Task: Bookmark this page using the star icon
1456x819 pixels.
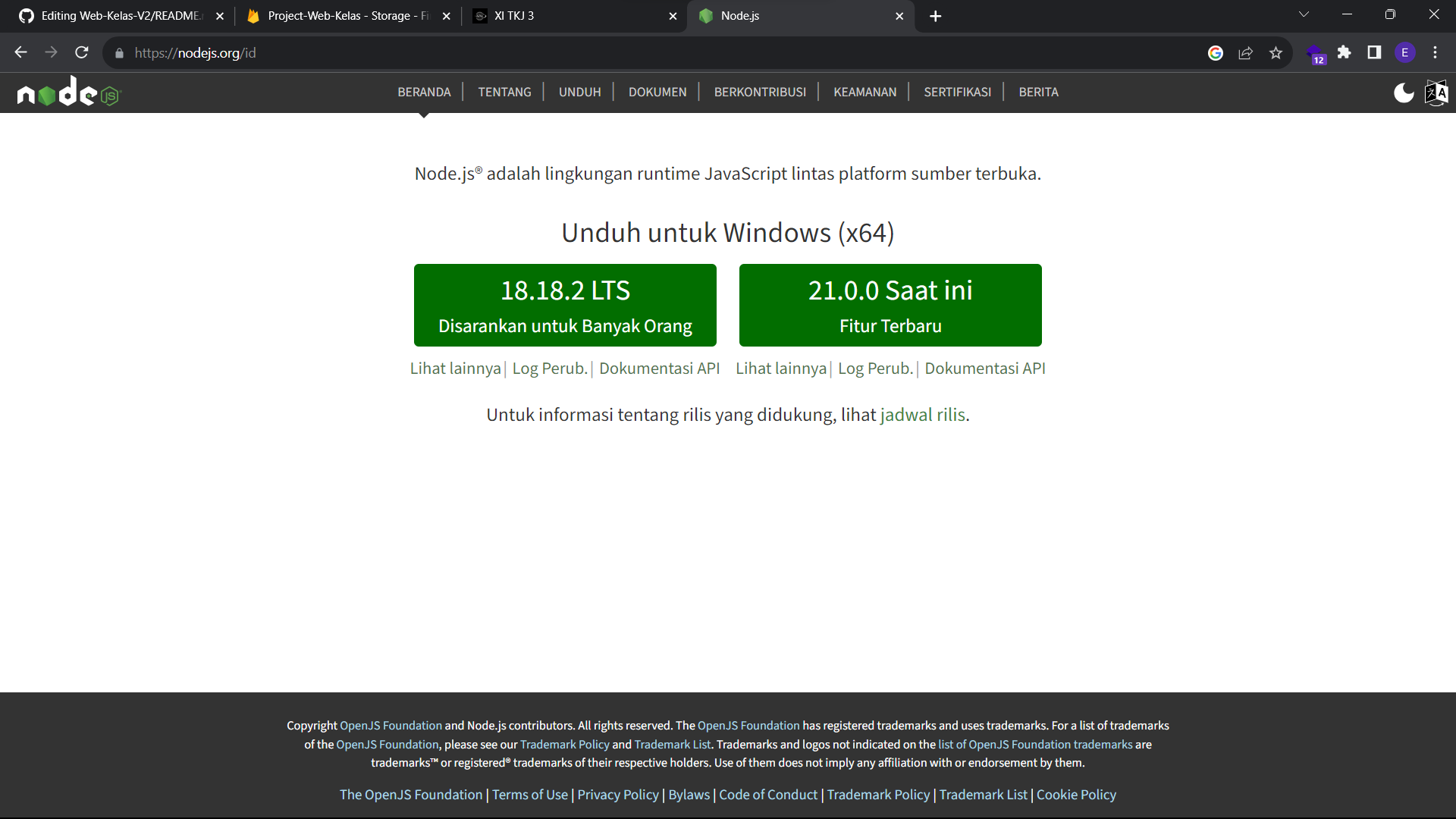Action: click(1276, 52)
